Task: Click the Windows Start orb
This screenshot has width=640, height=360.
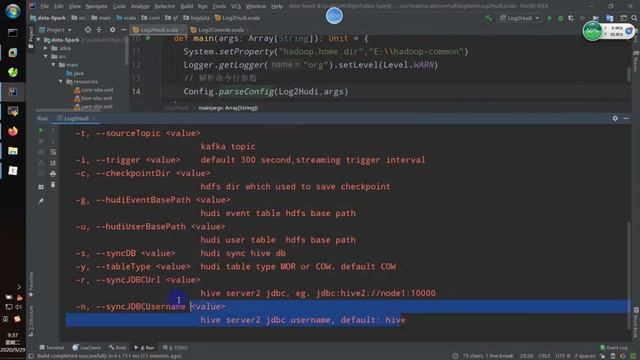Action: (13, 11)
